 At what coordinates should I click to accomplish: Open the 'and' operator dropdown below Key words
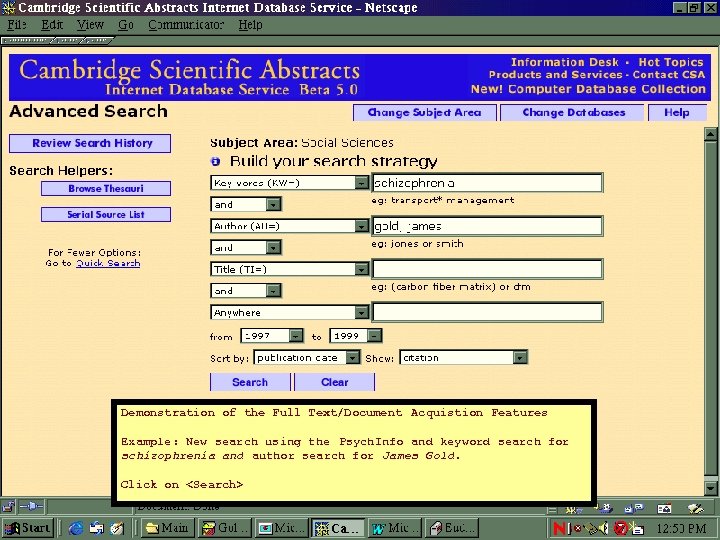273,204
